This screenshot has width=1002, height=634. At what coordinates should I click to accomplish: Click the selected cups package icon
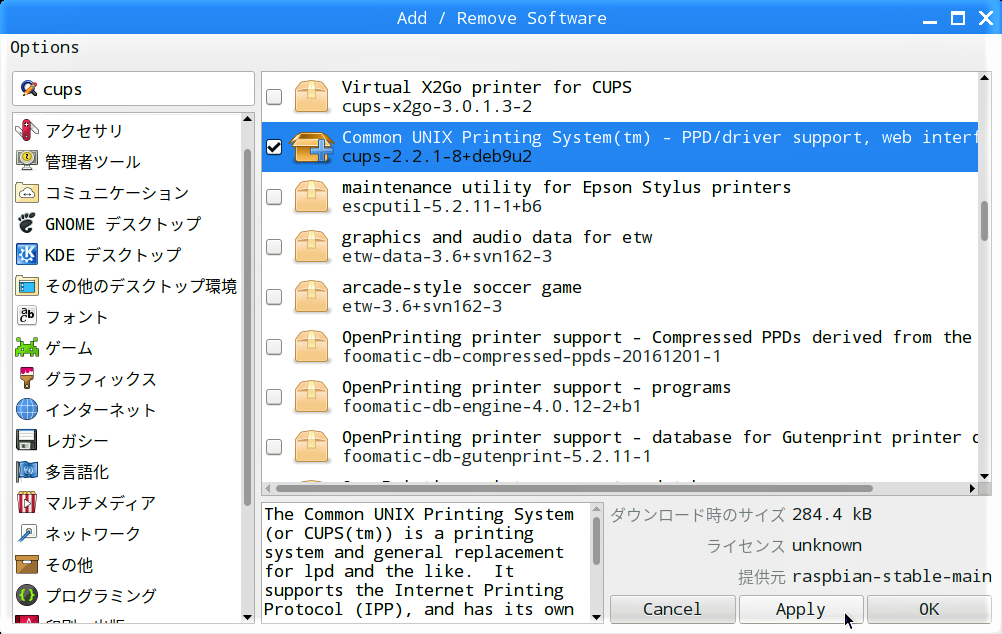tap(311, 146)
